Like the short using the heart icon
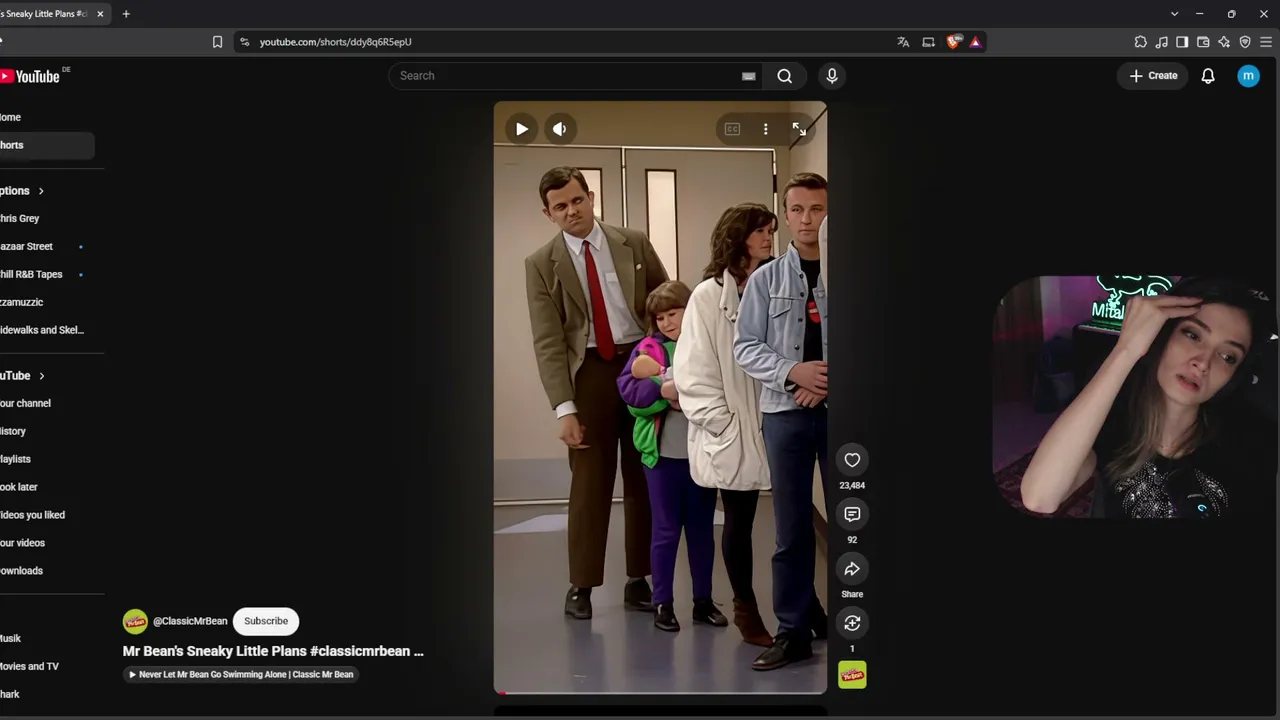Screen dimensions: 1280x720 click(x=852, y=460)
